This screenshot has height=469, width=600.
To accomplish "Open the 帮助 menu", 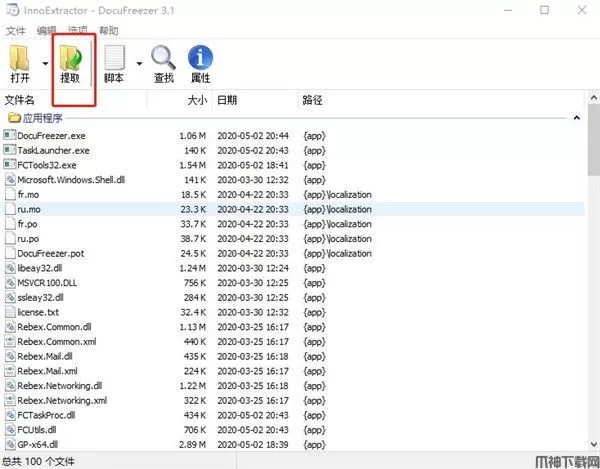I will click(108, 31).
